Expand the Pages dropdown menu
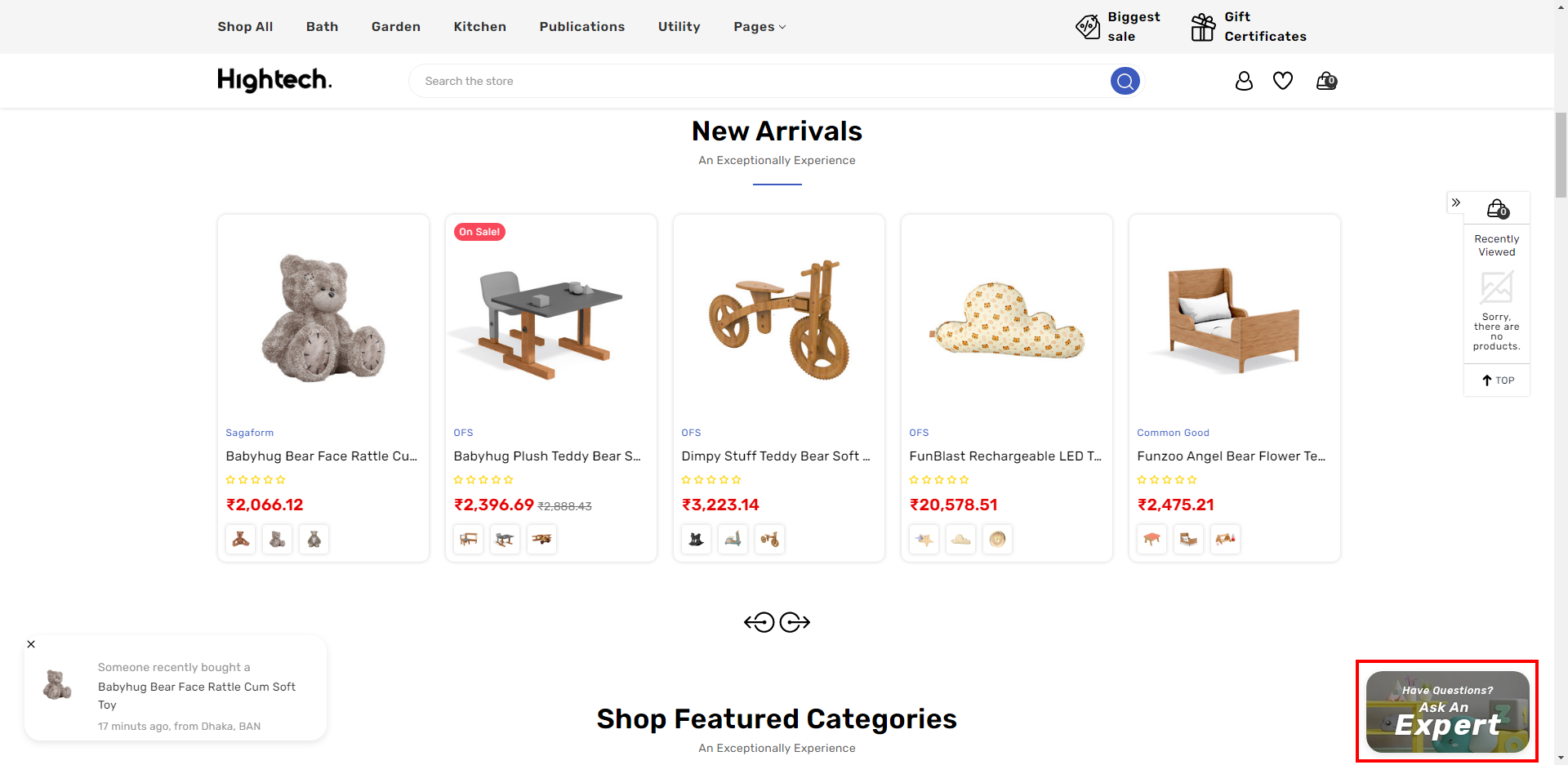1568x765 pixels. [x=759, y=27]
